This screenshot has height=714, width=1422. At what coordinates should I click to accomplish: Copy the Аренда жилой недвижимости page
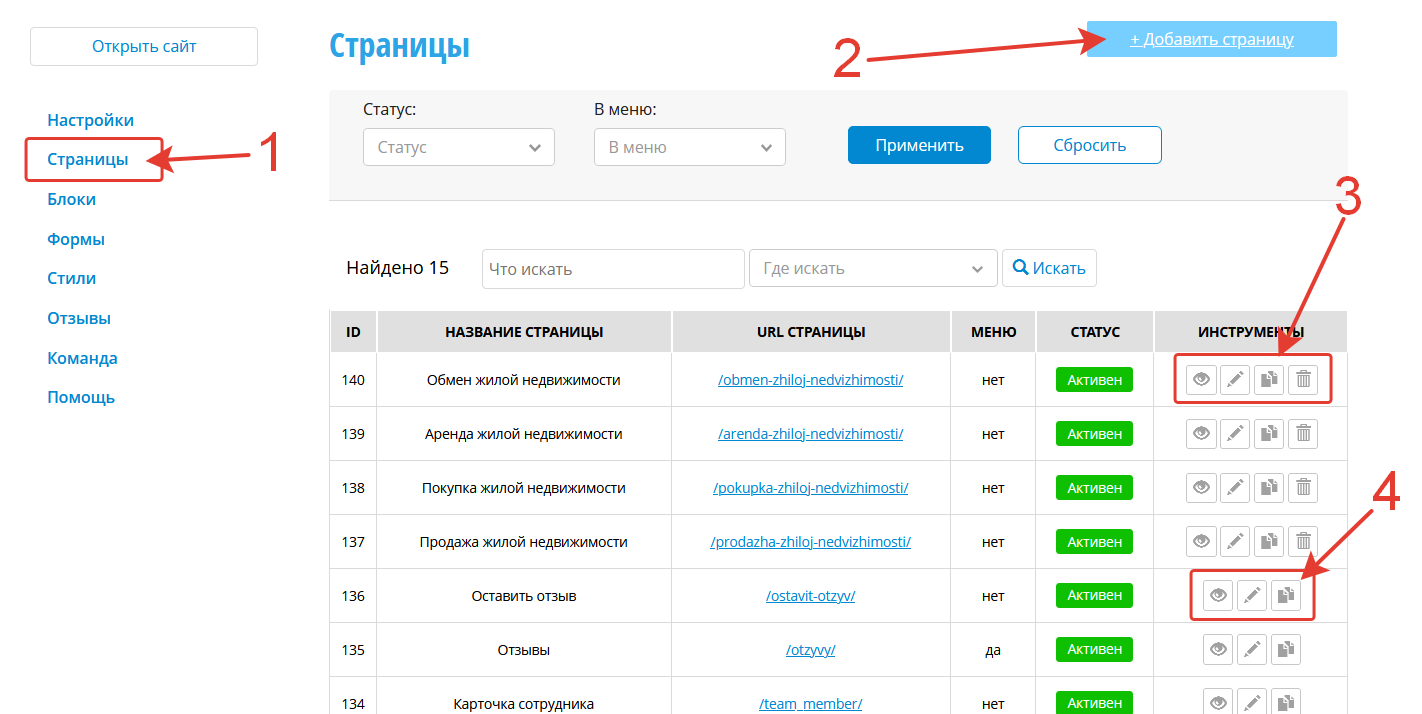pos(1269,434)
